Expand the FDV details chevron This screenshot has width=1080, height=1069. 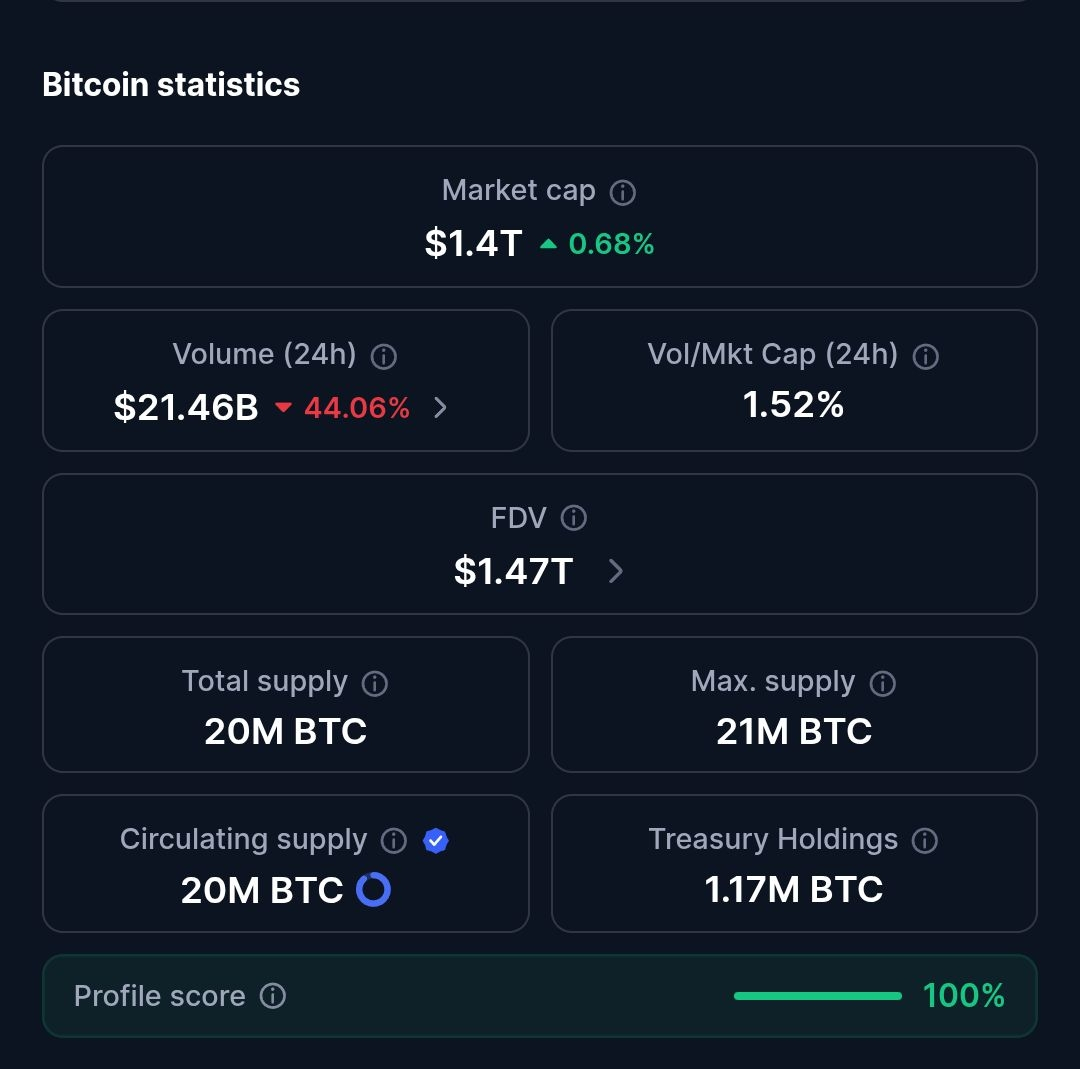[616, 571]
